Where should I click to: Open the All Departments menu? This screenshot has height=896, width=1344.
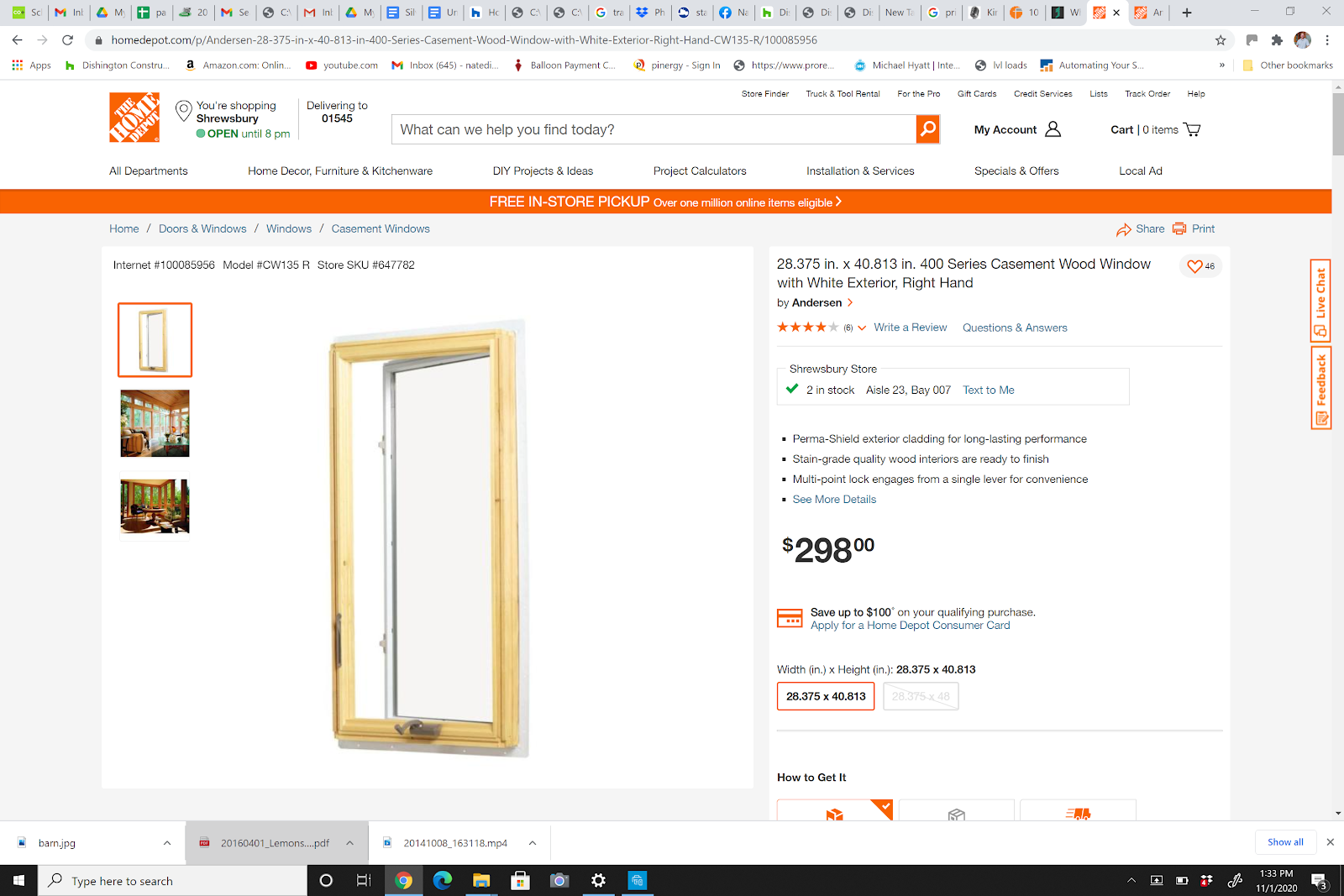pyautogui.click(x=149, y=170)
